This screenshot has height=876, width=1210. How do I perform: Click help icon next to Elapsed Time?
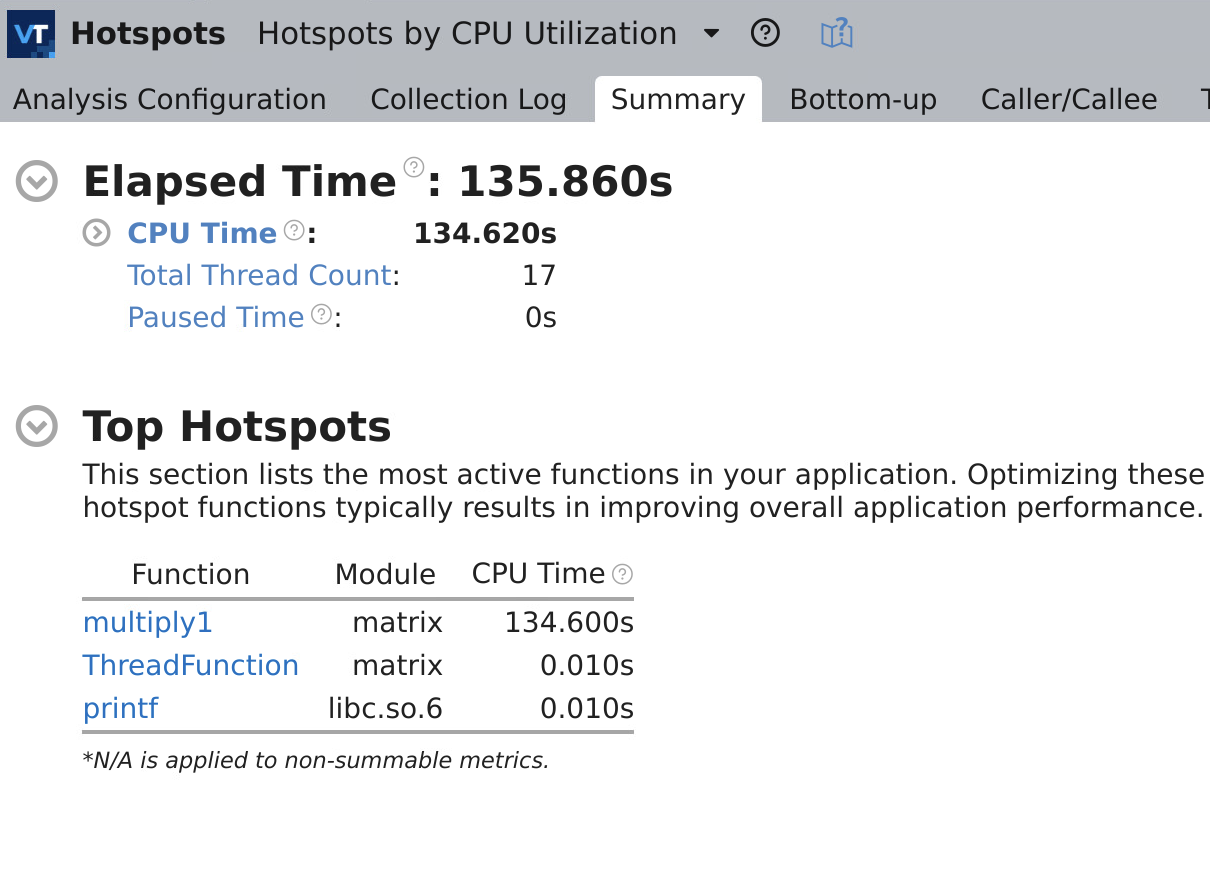point(413,167)
